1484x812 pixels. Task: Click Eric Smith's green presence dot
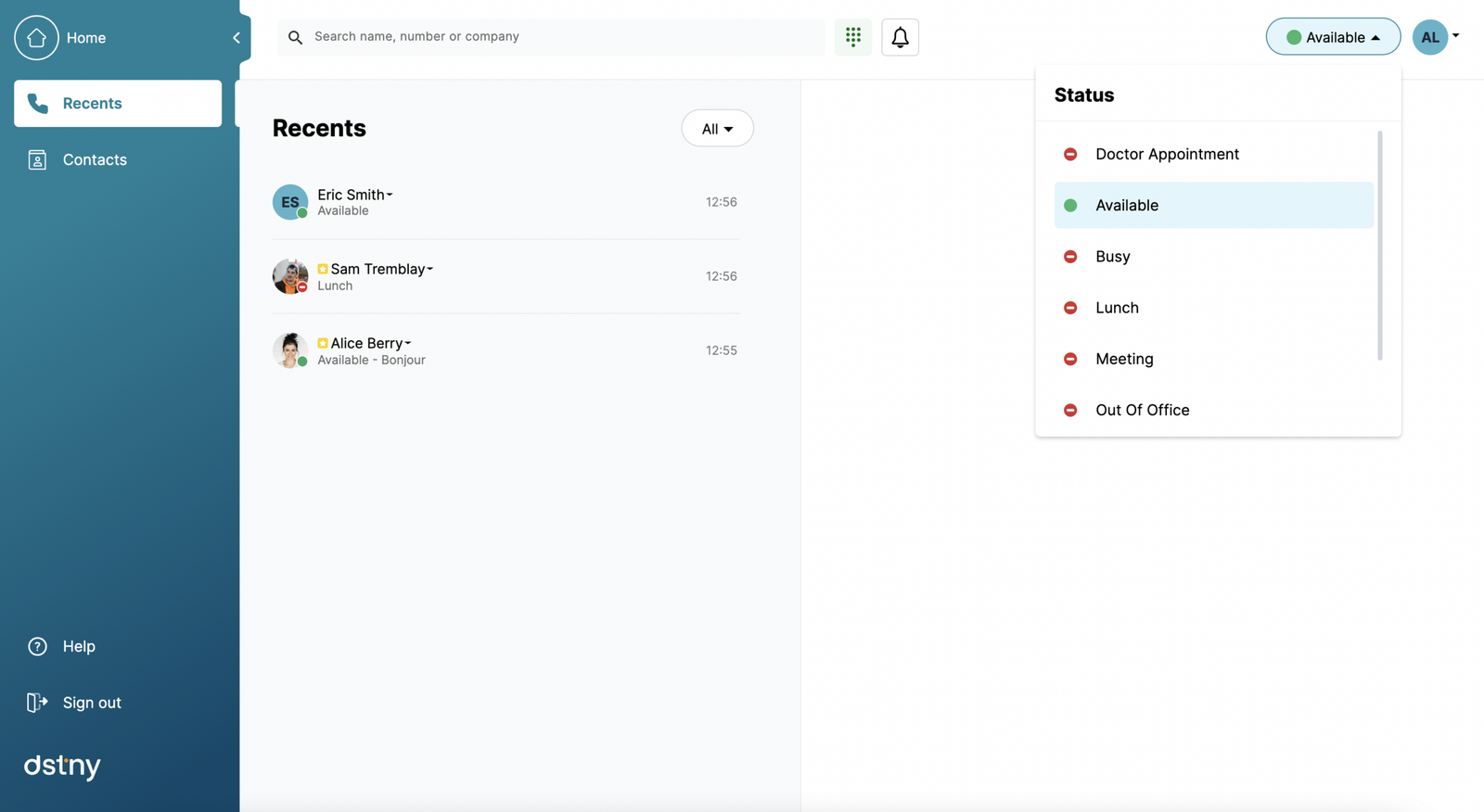tap(302, 213)
